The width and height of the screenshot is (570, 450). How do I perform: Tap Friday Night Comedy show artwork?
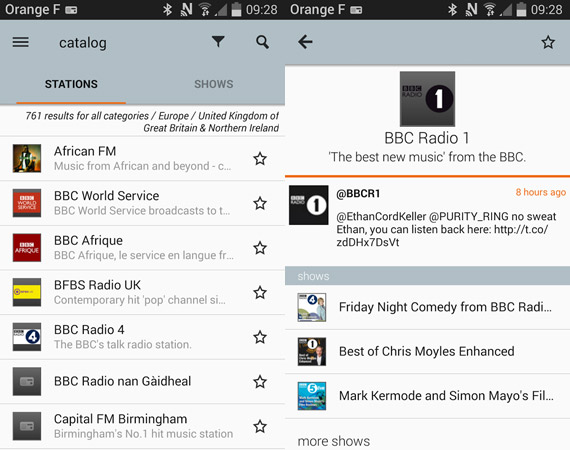click(312, 307)
